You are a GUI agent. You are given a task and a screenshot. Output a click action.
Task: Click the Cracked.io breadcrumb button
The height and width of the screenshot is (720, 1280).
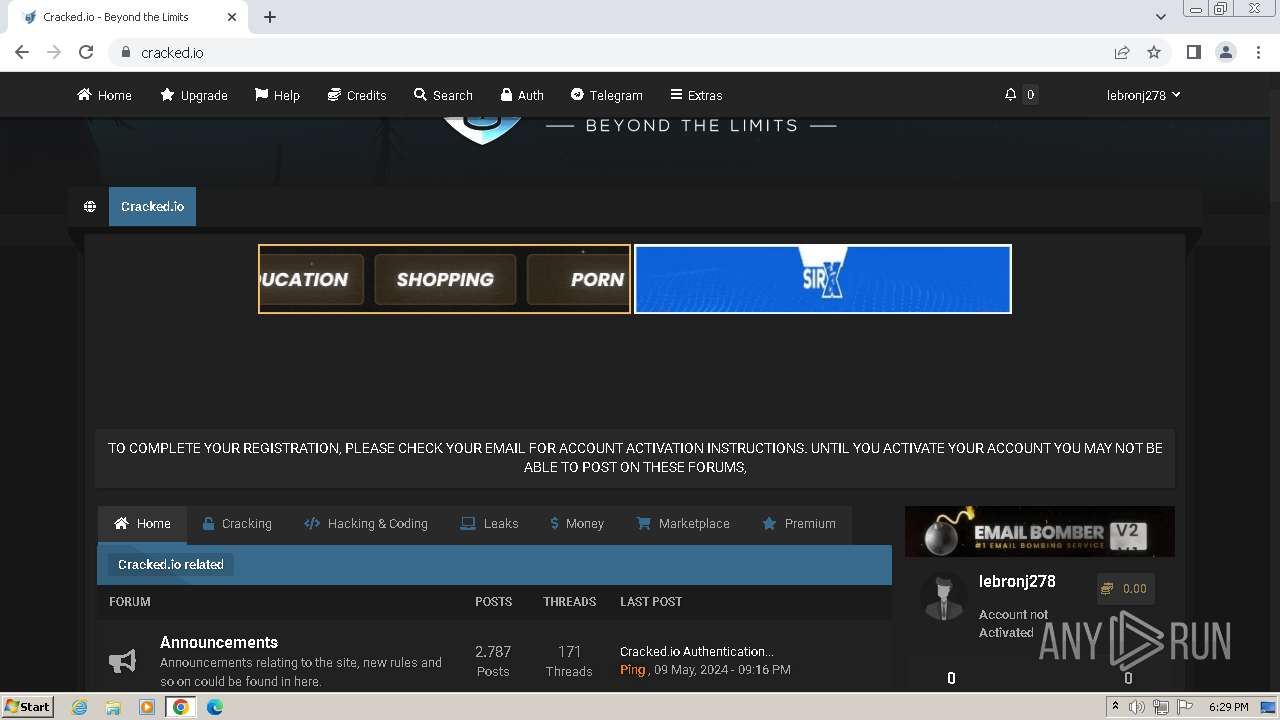152,206
